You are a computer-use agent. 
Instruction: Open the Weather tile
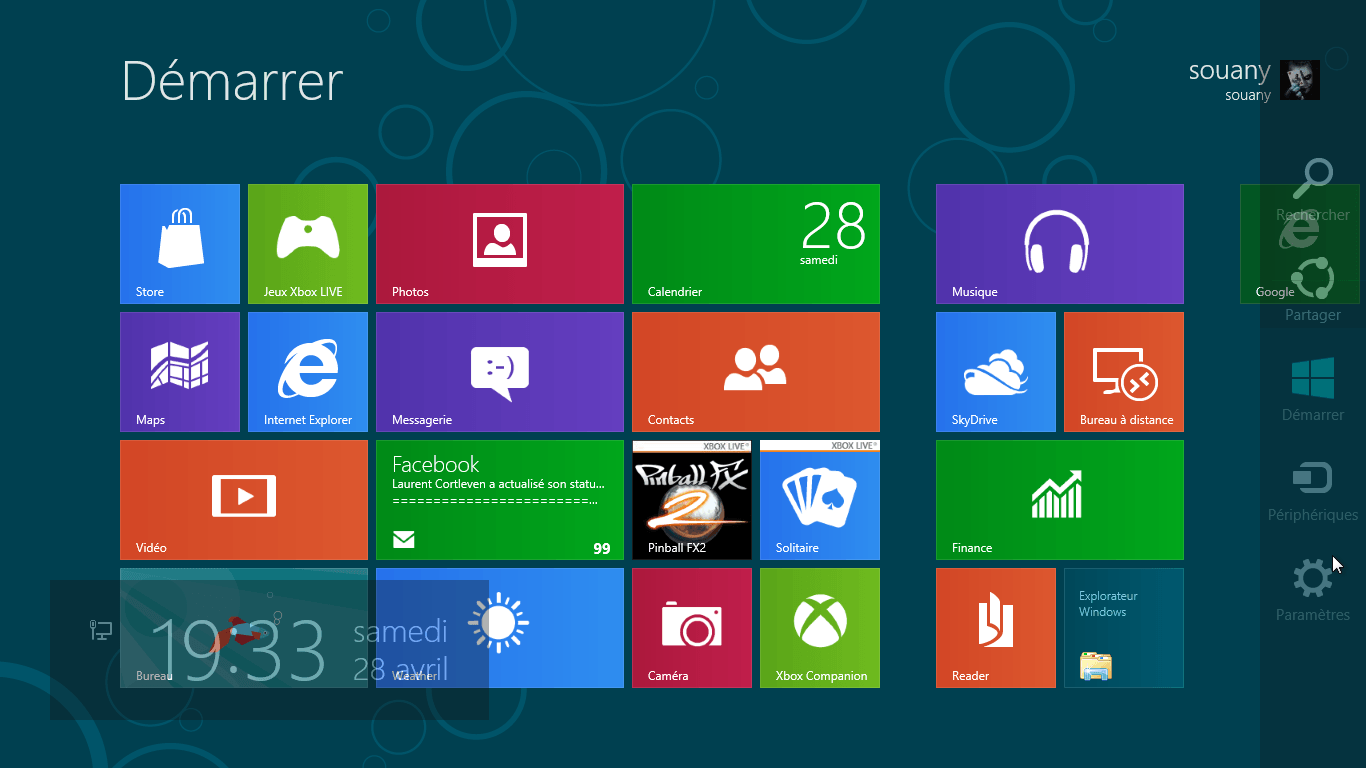(500, 628)
